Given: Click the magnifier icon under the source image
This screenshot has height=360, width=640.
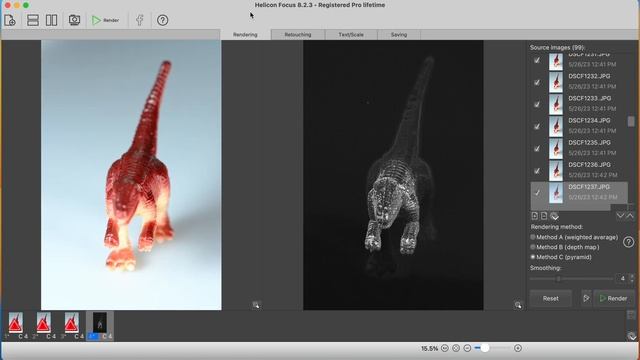Looking at the screenshot, I should click(256, 305).
